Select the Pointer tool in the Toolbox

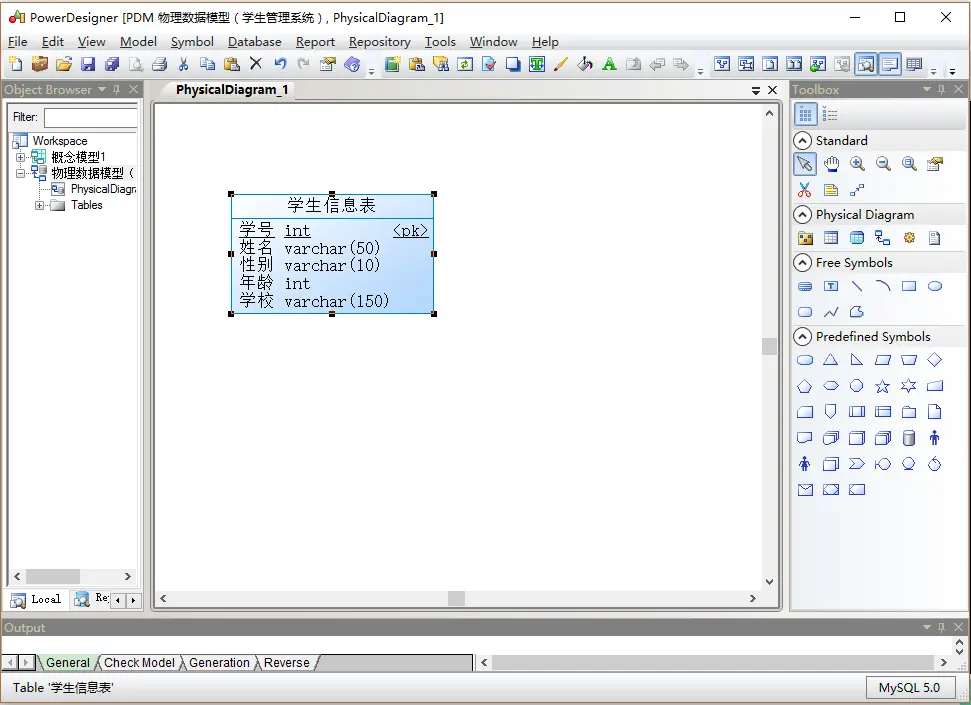coord(805,163)
